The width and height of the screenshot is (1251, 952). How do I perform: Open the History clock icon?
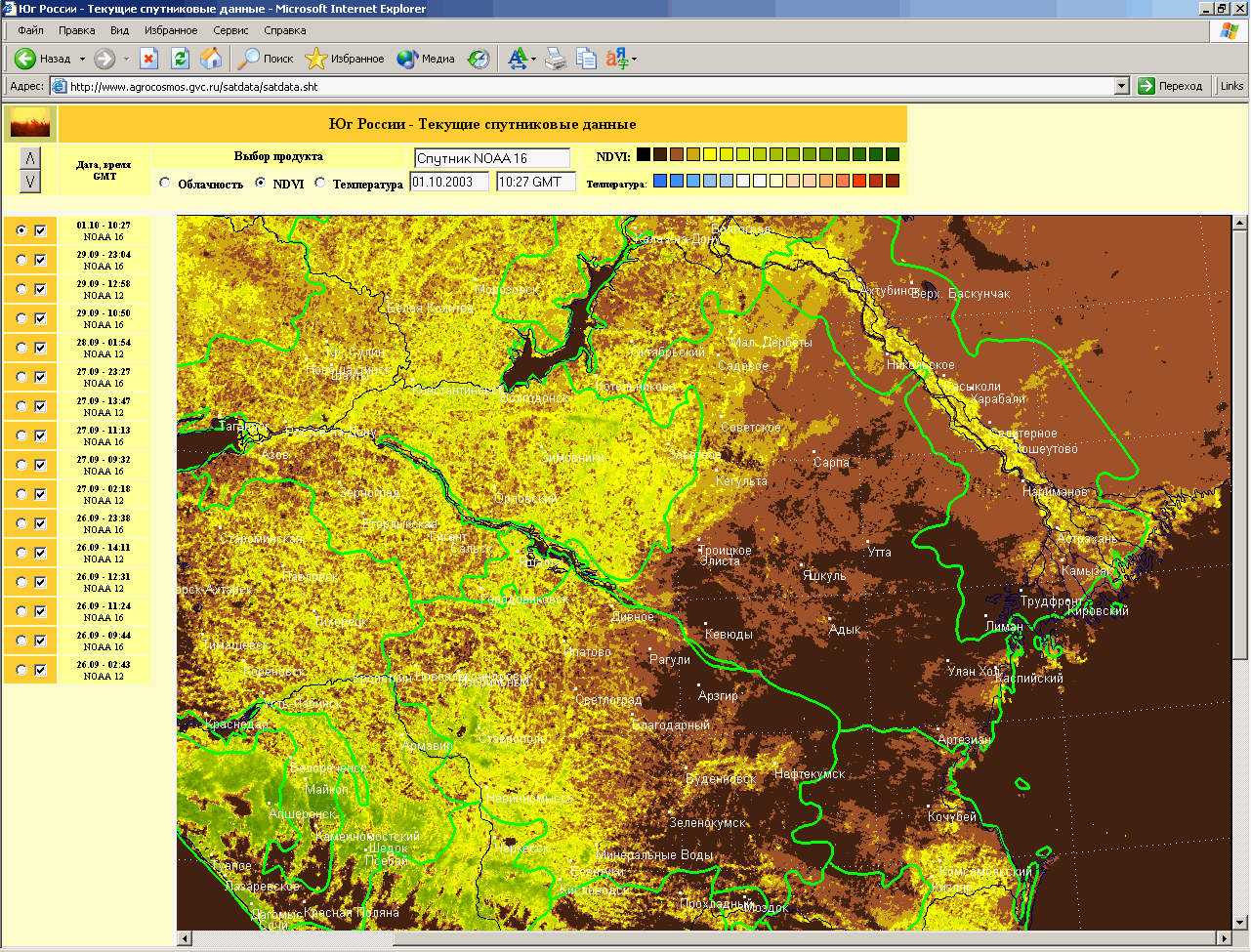(x=479, y=59)
